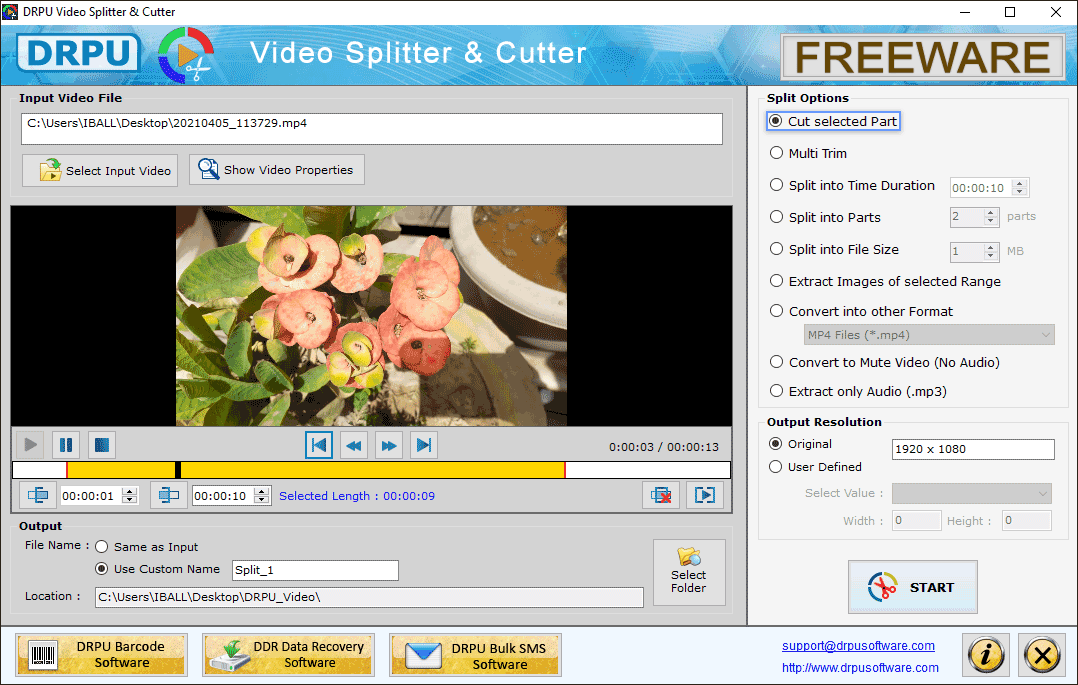1078x685 pixels.
Task: Click the red end marker on timeline
Action: 564,470
